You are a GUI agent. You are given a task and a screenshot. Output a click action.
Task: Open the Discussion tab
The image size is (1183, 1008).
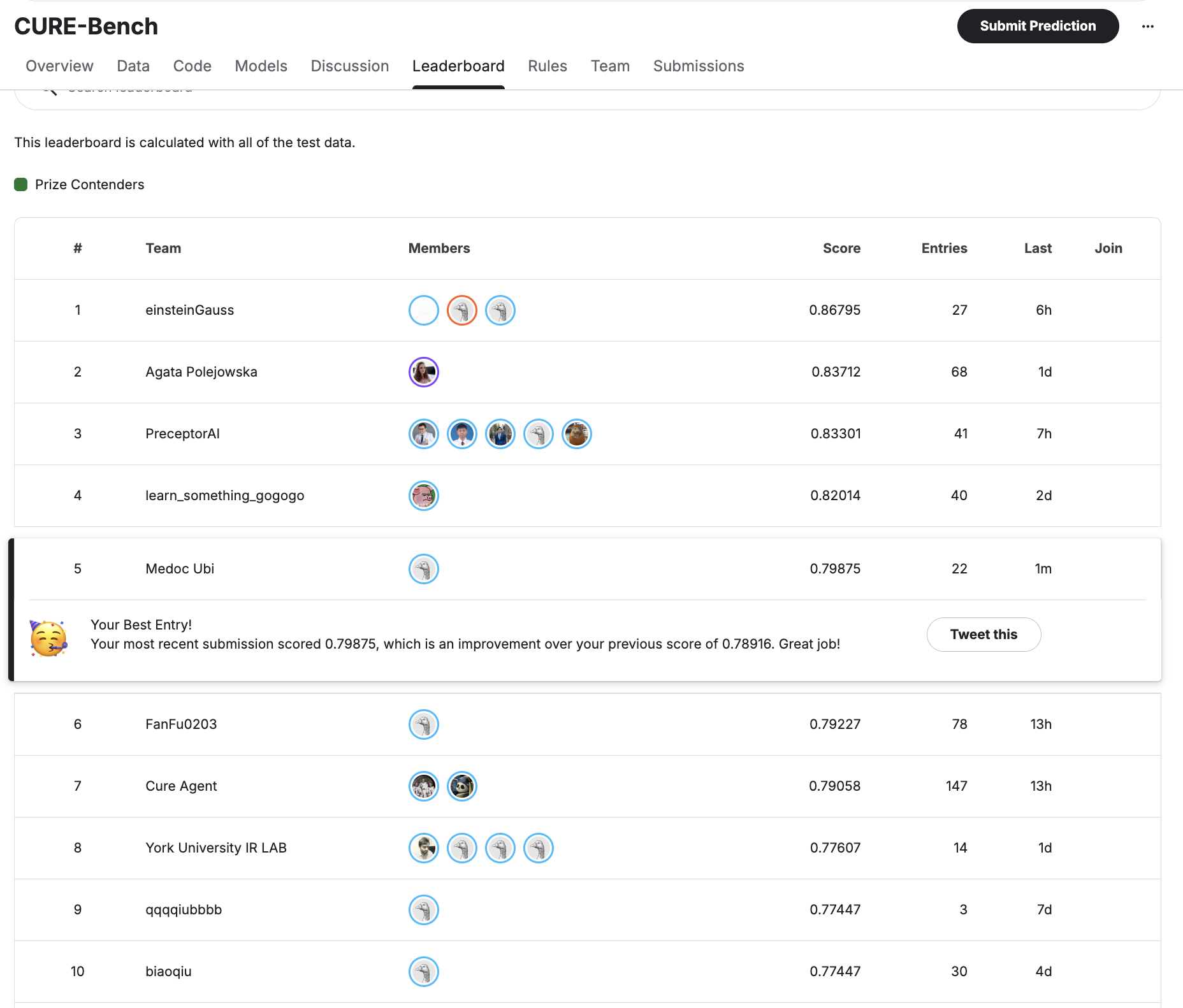349,66
